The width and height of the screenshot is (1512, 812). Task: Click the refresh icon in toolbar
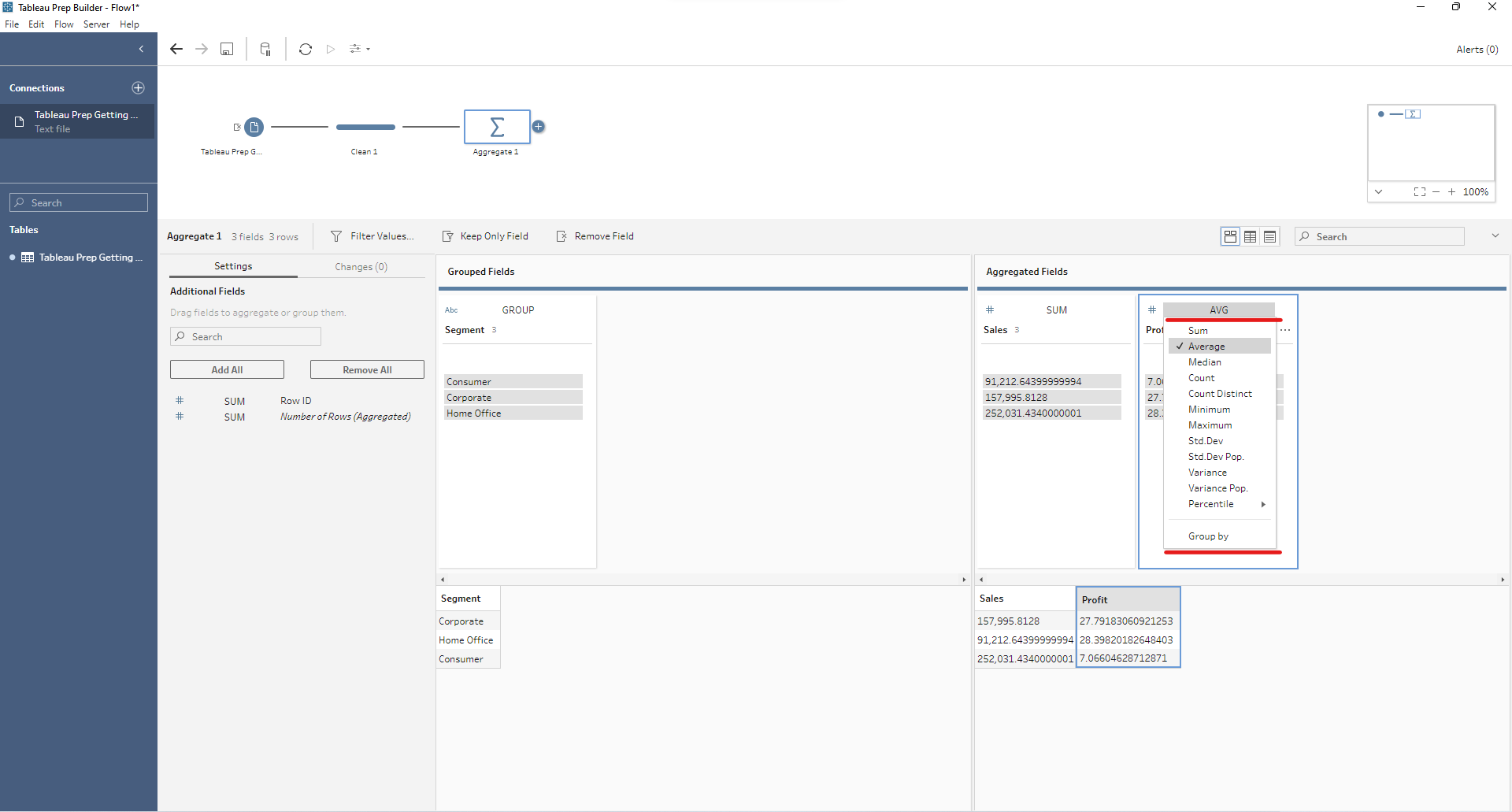[306, 49]
